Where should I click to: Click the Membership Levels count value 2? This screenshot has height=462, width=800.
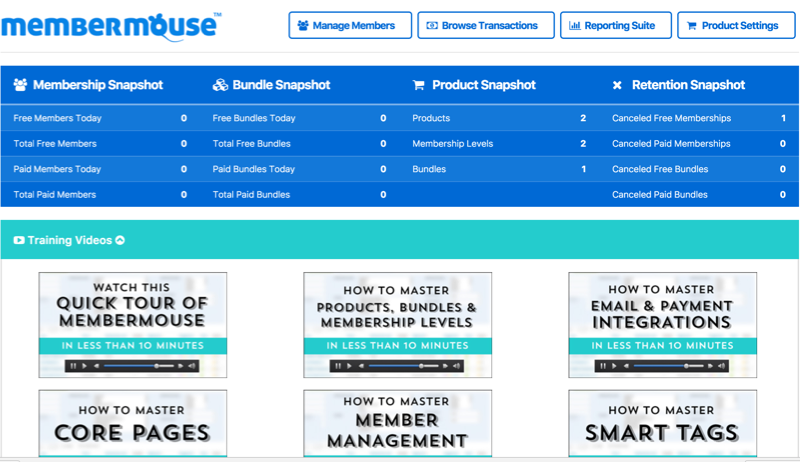point(583,144)
